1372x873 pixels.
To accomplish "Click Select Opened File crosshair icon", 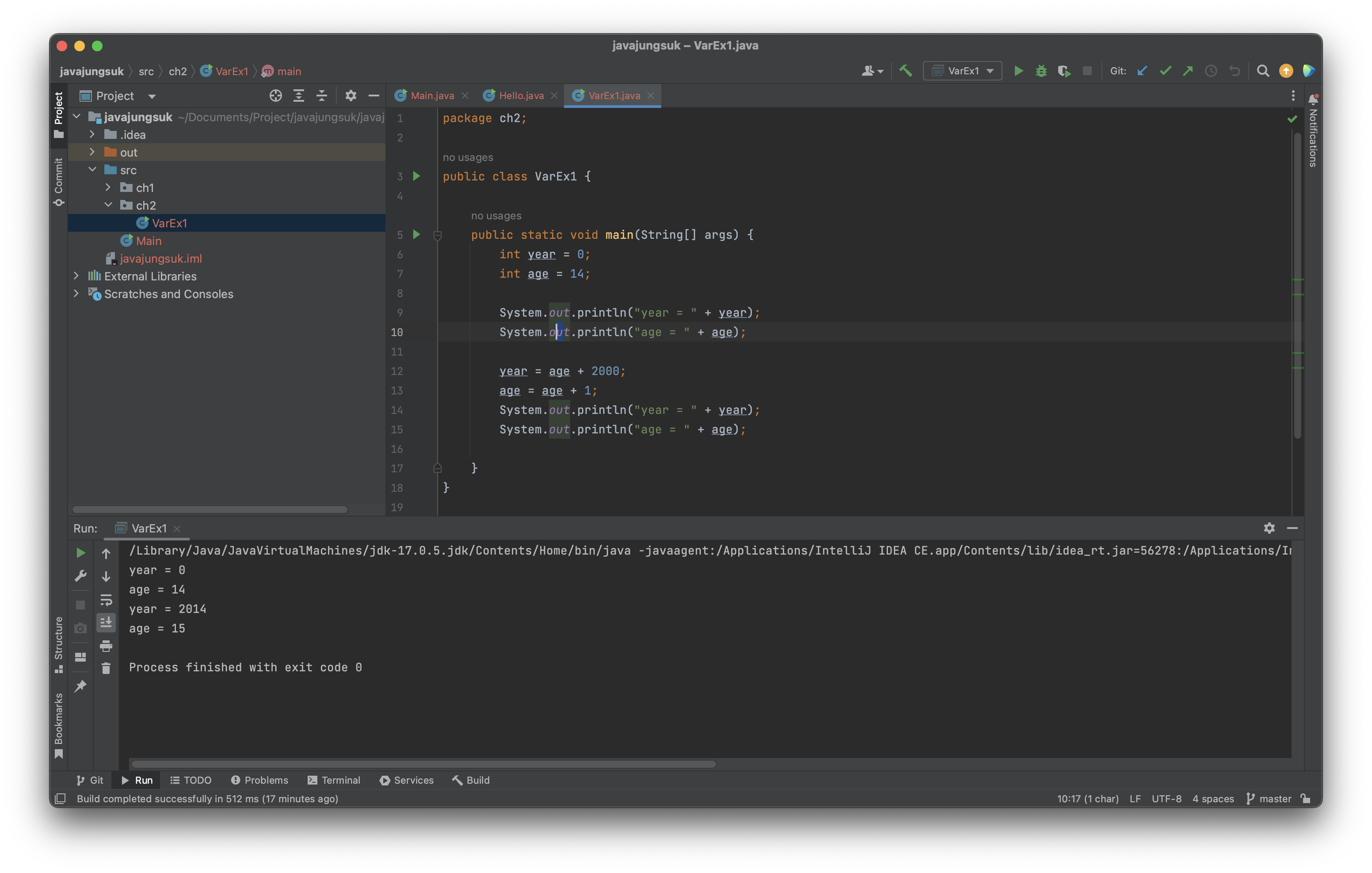I will (x=276, y=96).
